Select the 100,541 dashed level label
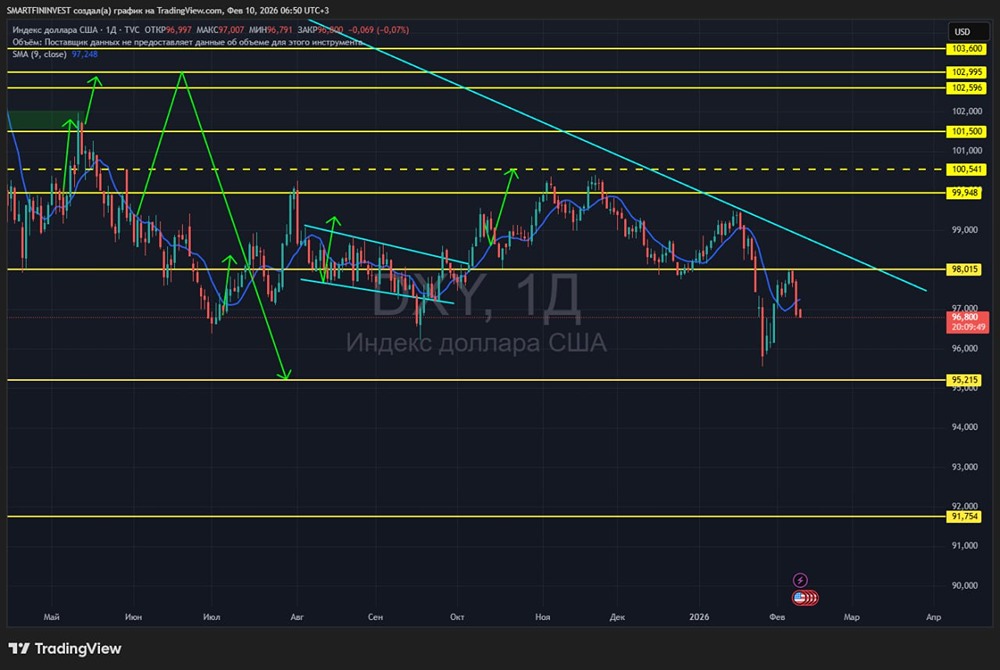The width and height of the screenshot is (1000, 670). pos(967,169)
